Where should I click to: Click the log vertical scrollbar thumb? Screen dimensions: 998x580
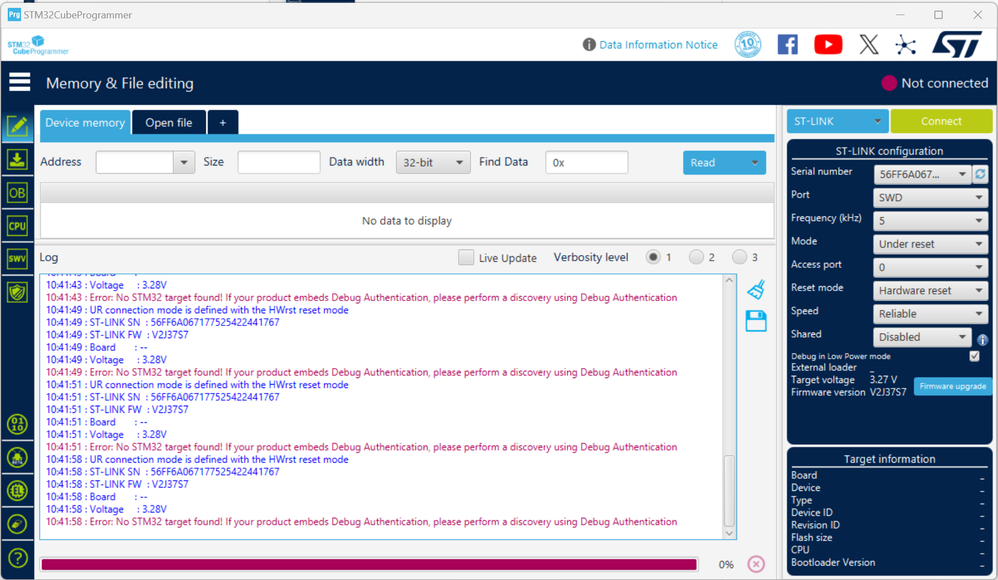pyautogui.click(x=729, y=490)
